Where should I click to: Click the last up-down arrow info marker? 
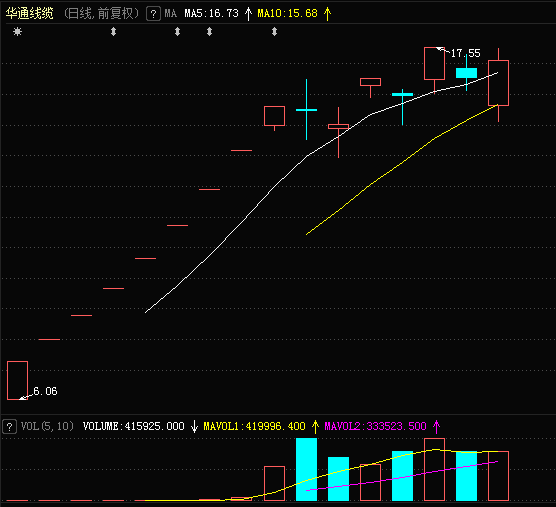pyautogui.click(x=274, y=32)
